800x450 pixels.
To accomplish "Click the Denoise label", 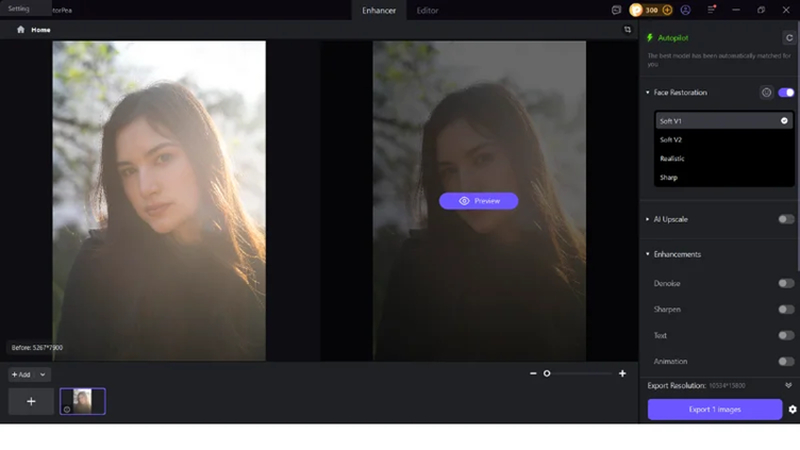I will click(667, 283).
